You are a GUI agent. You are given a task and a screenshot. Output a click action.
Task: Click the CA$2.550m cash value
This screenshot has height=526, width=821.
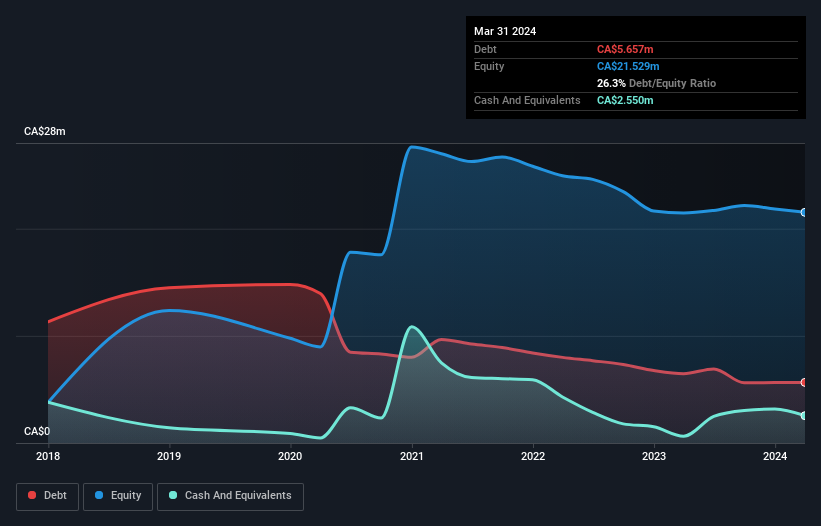click(625, 100)
